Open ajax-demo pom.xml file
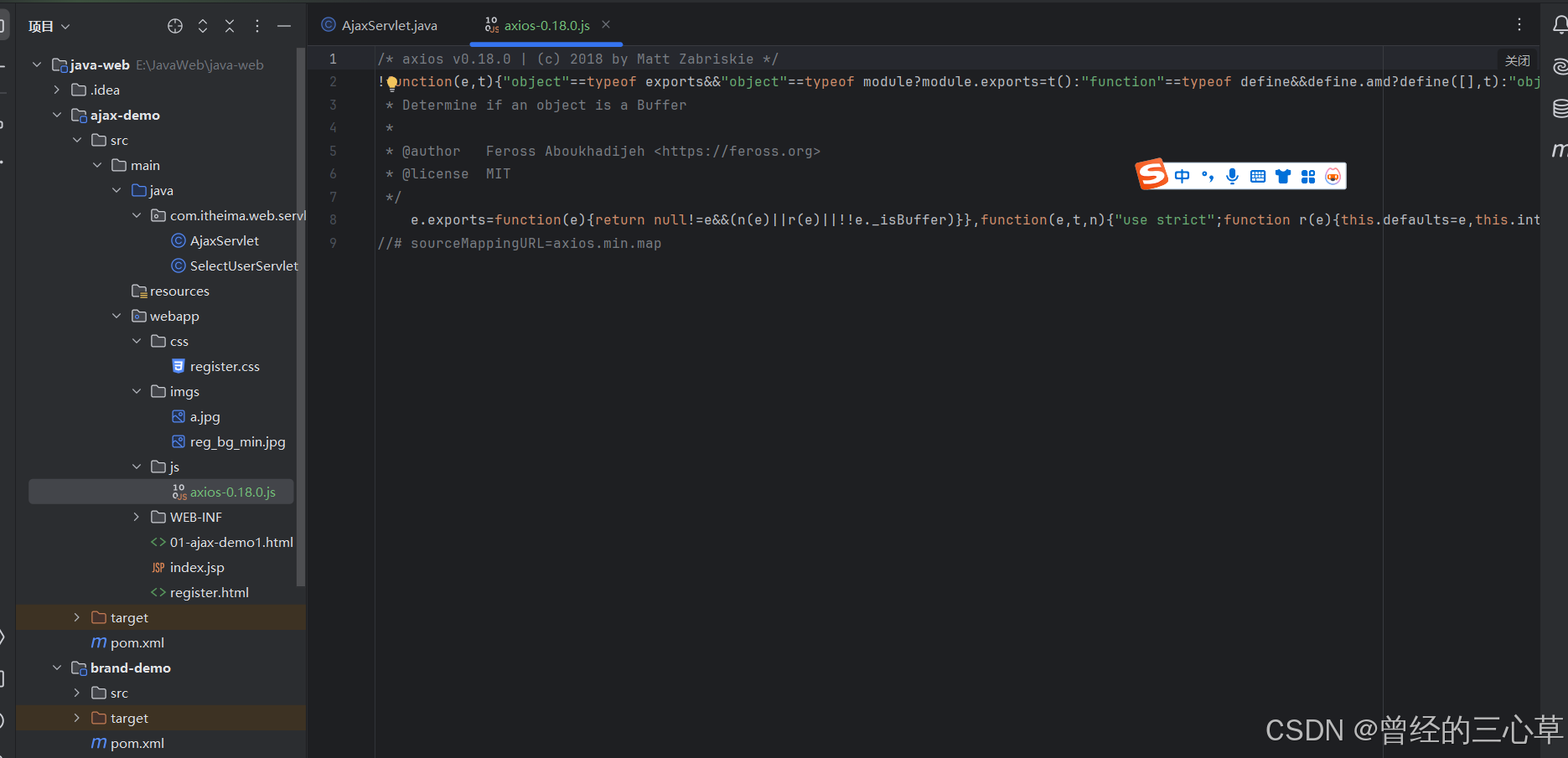This screenshot has width=1568, height=758. (127, 642)
